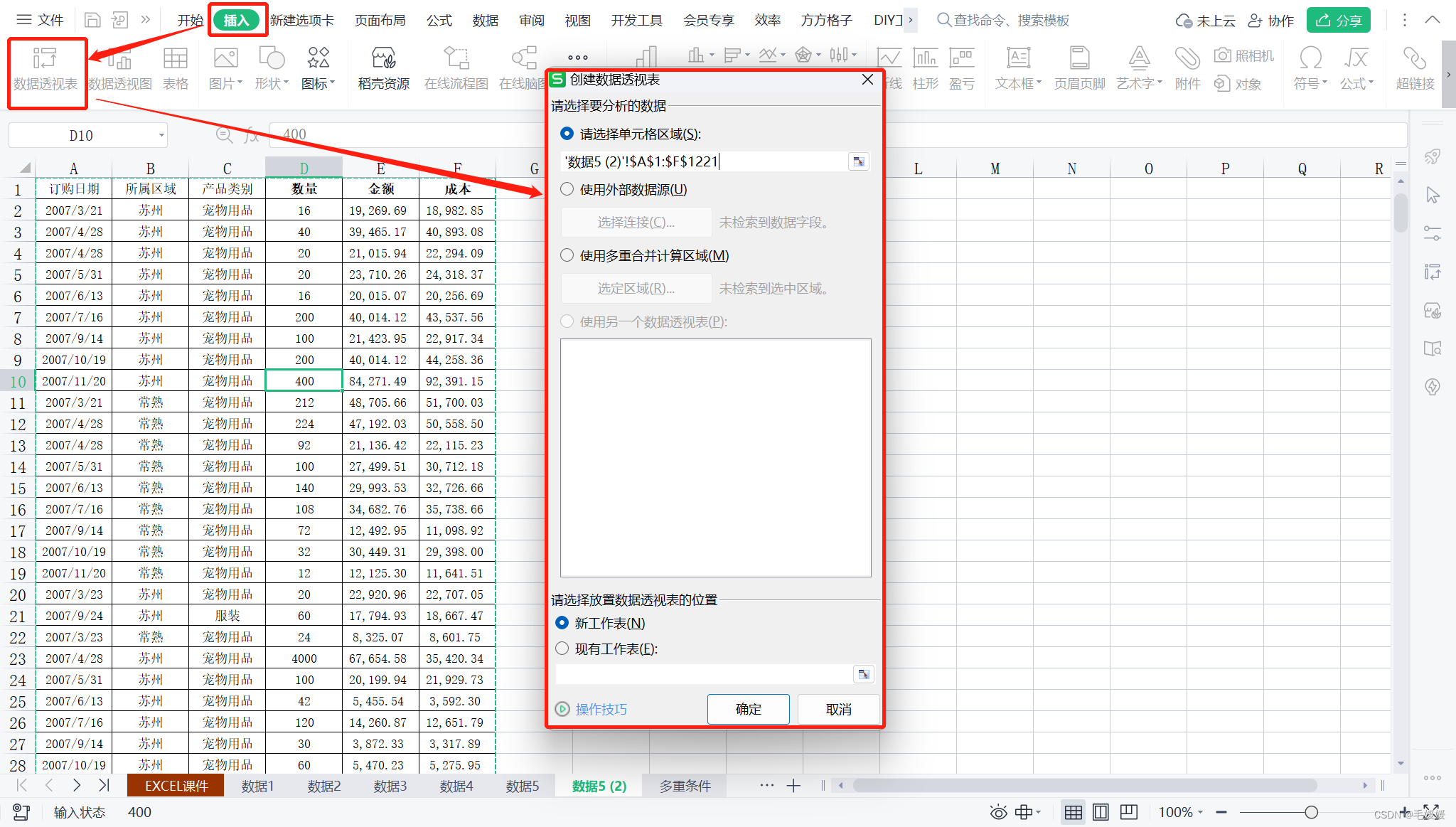Click the Online Flowchart (在线流程图) icon
This screenshot has width=1456, height=827.
[x=456, y=58]
